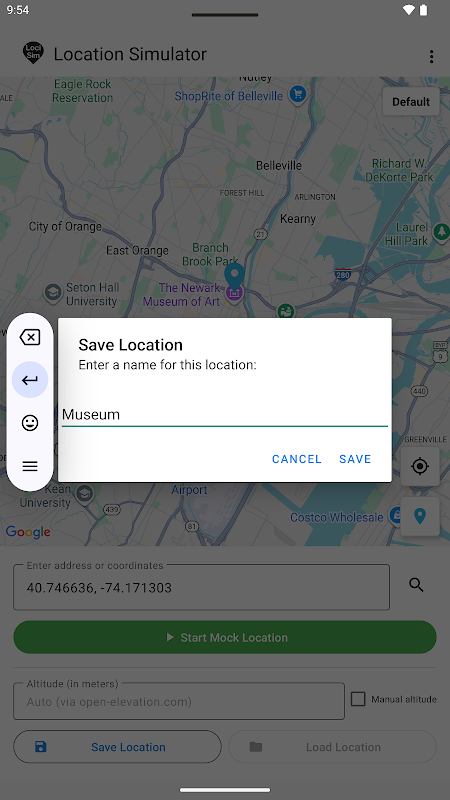Tap the Load Location folder button
Image resolution: width=450 pixels, height=800 pixels.
[x=333, y=747]
